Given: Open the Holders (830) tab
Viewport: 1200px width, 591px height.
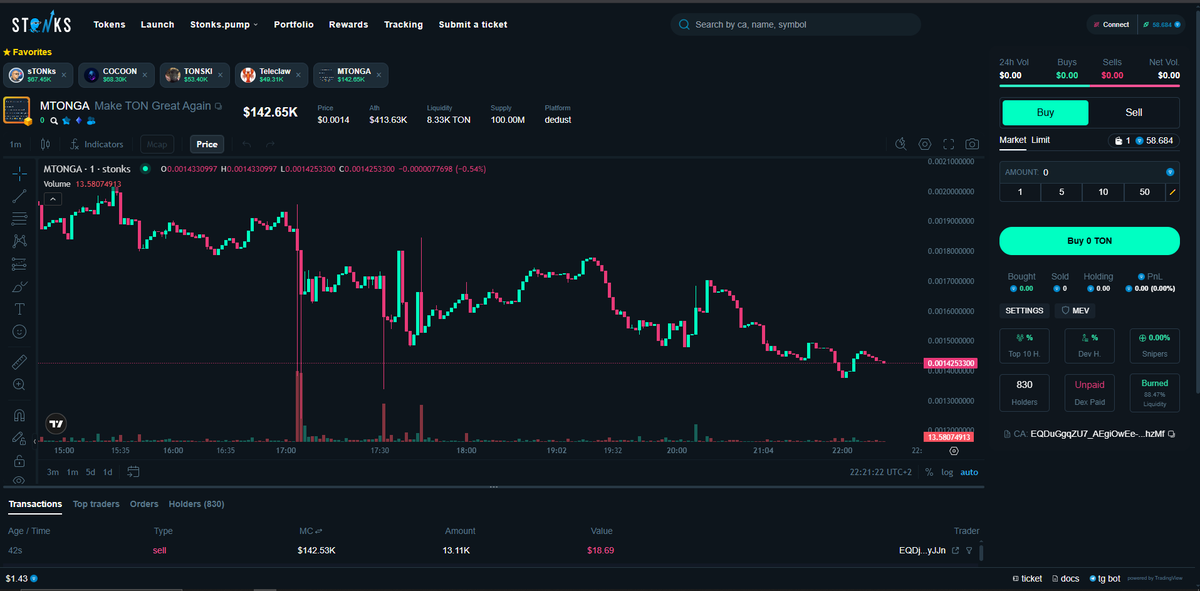Looking at the screenshot, I should coord(196,504).
